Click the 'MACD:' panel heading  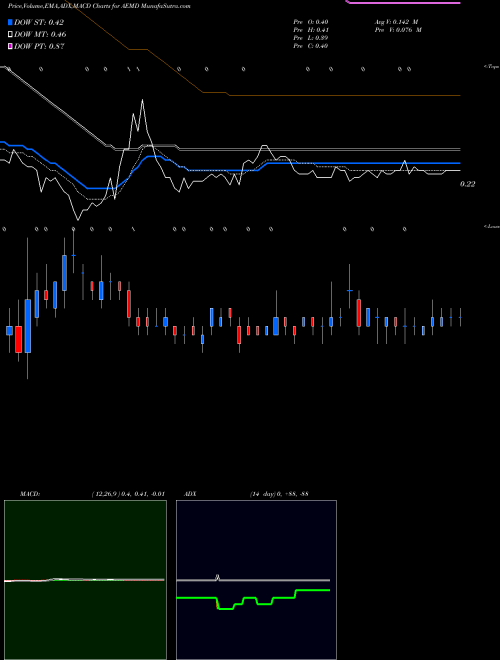click(x=30, y=494)
